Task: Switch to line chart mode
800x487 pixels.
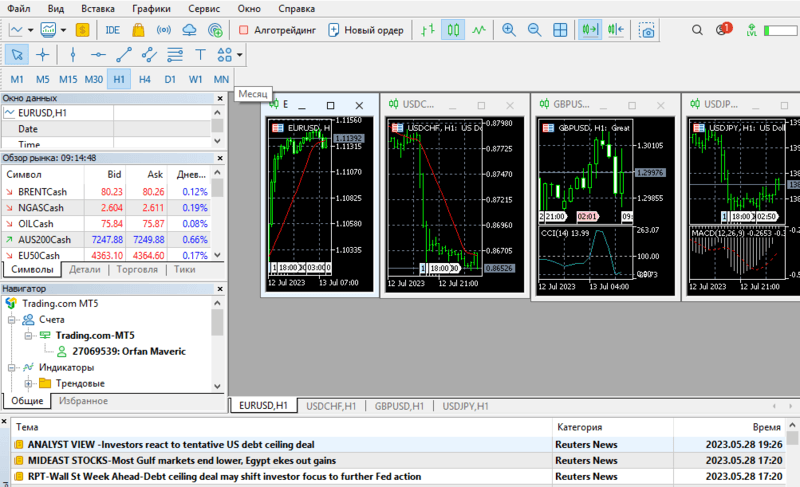Action: click(479, 30)
